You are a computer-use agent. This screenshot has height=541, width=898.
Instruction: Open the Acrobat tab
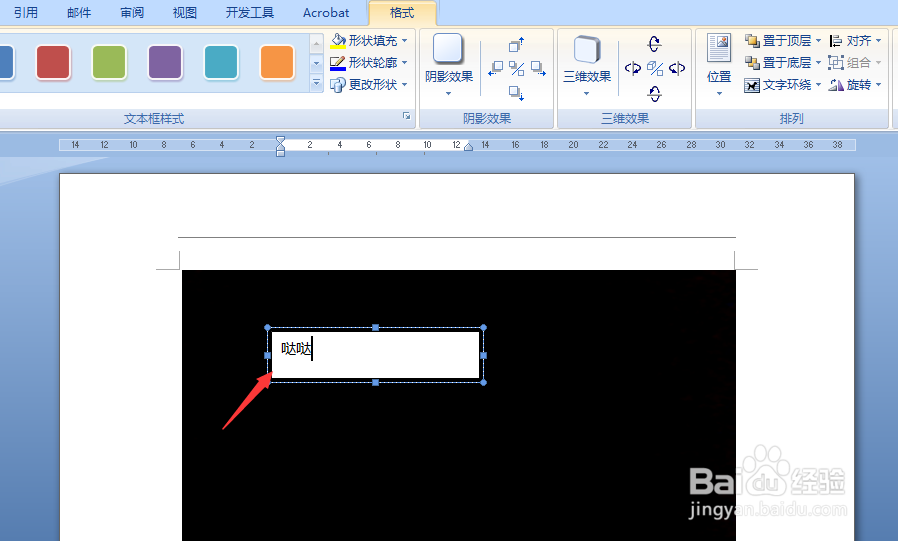pos(326,13)
